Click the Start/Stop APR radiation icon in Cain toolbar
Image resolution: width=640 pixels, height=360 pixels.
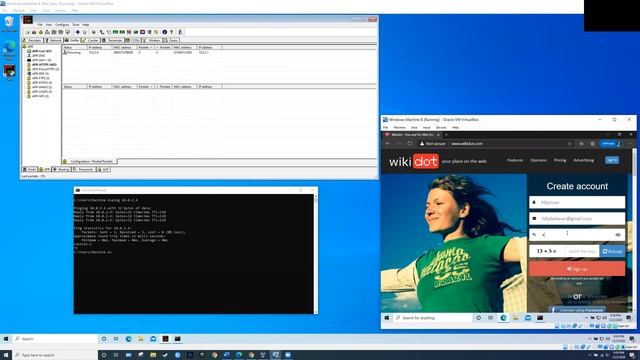pos(41,32)
